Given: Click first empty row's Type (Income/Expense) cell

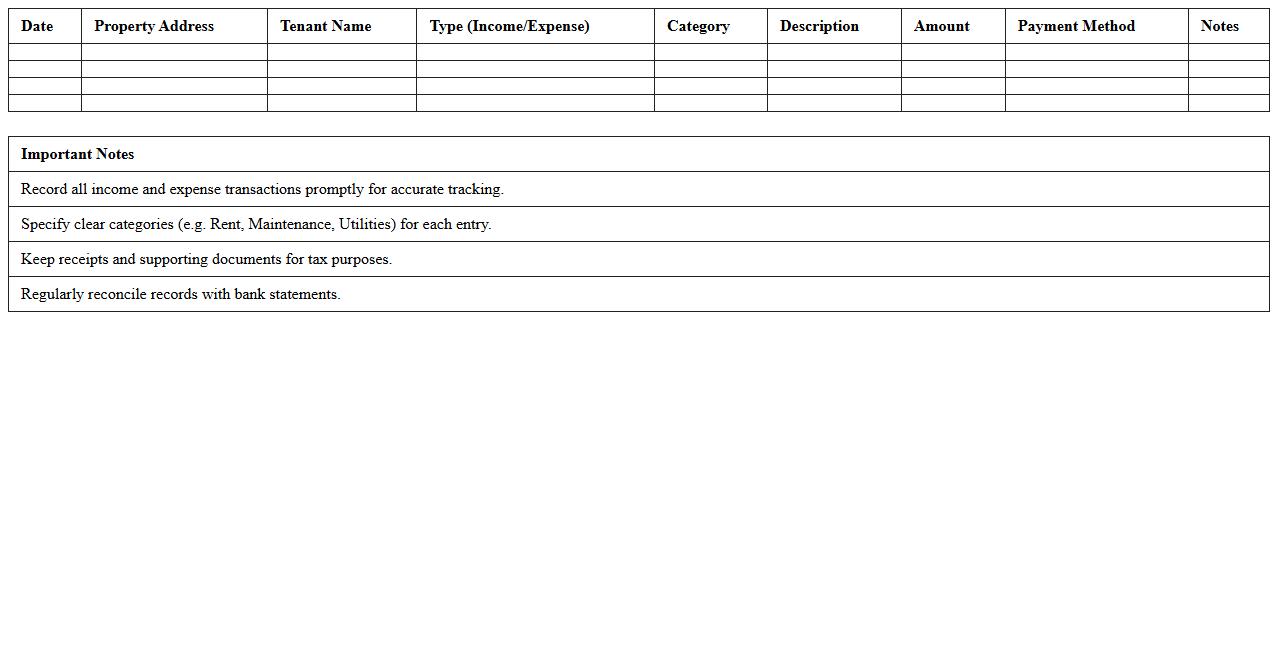Looking at the screenshot, I should pyautogui.click(x=535, y=52).
